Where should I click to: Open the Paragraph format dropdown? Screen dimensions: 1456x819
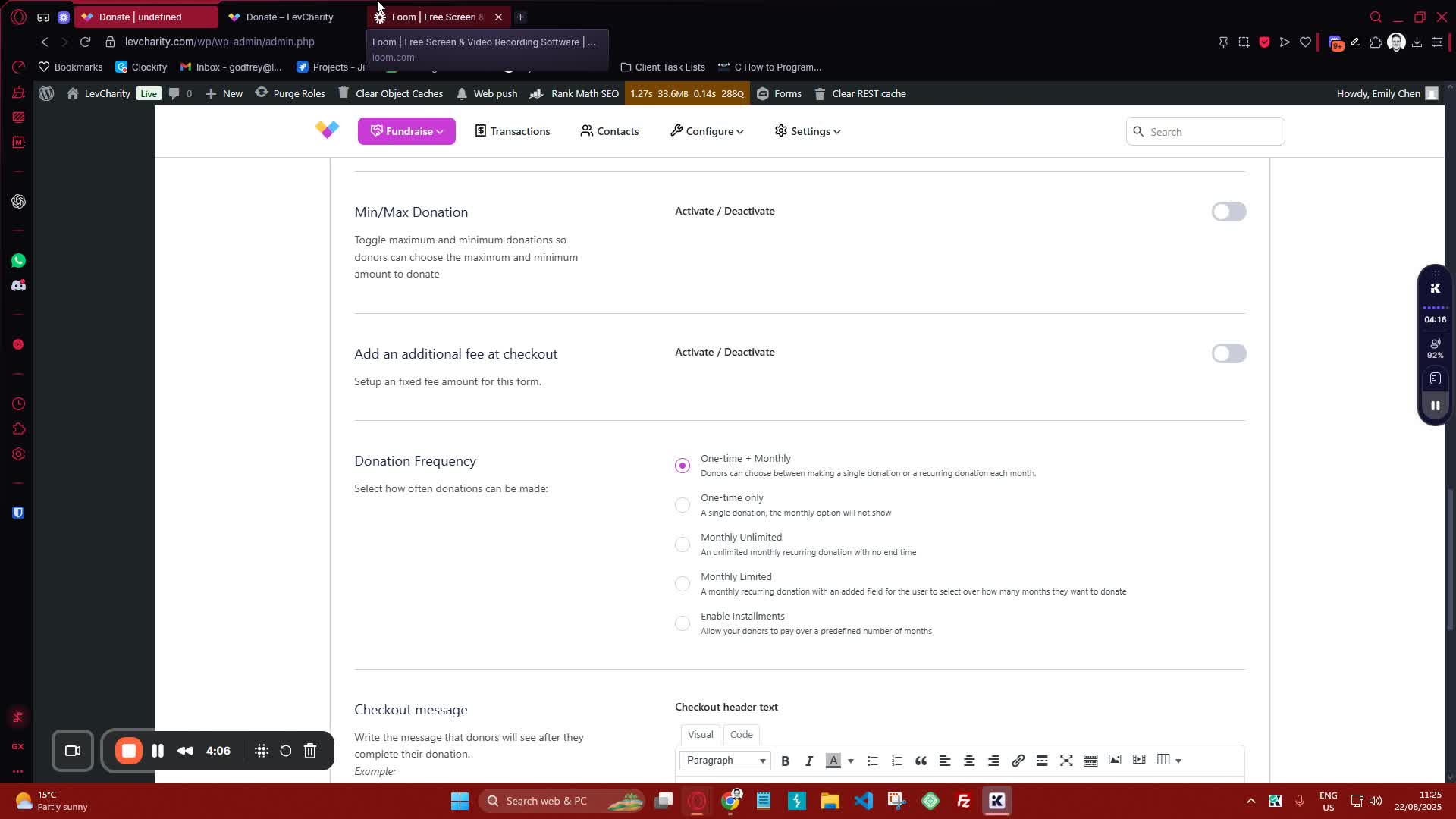tap(725, 761)
